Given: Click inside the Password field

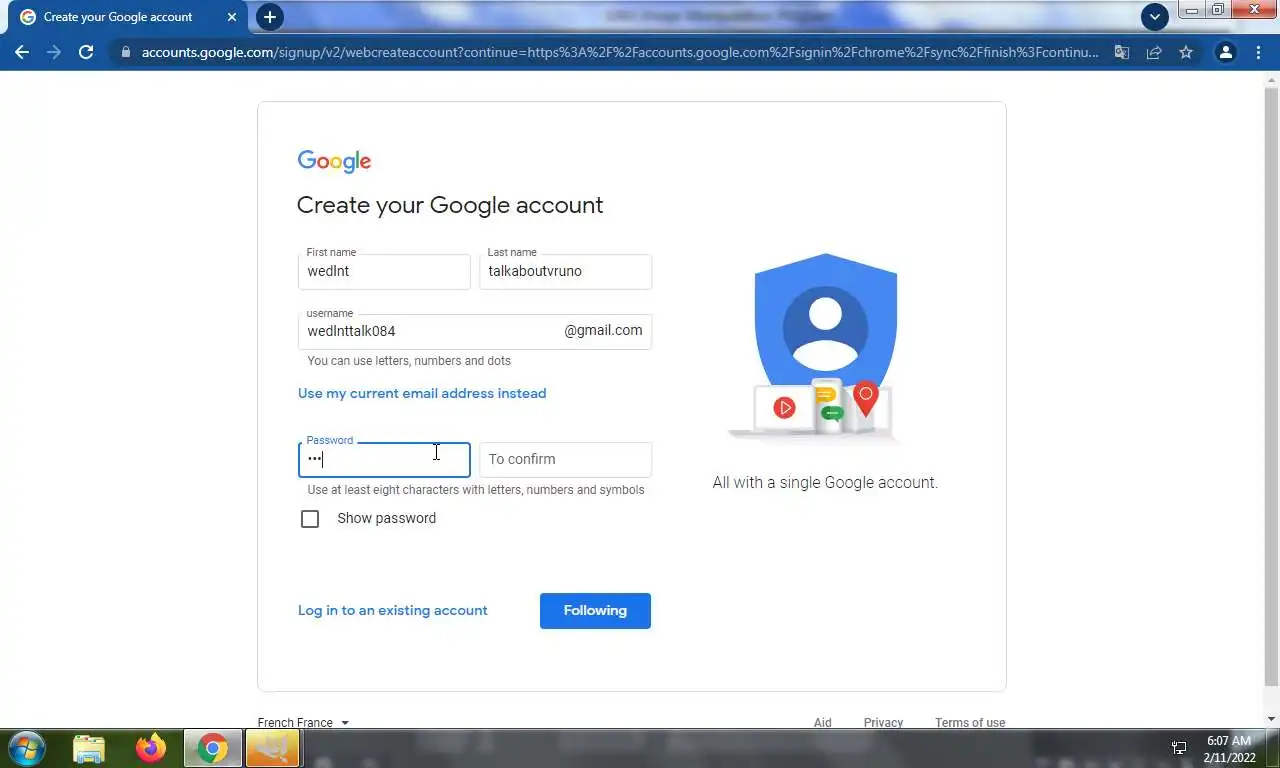Looking at the screenshot, I should 384,459.
